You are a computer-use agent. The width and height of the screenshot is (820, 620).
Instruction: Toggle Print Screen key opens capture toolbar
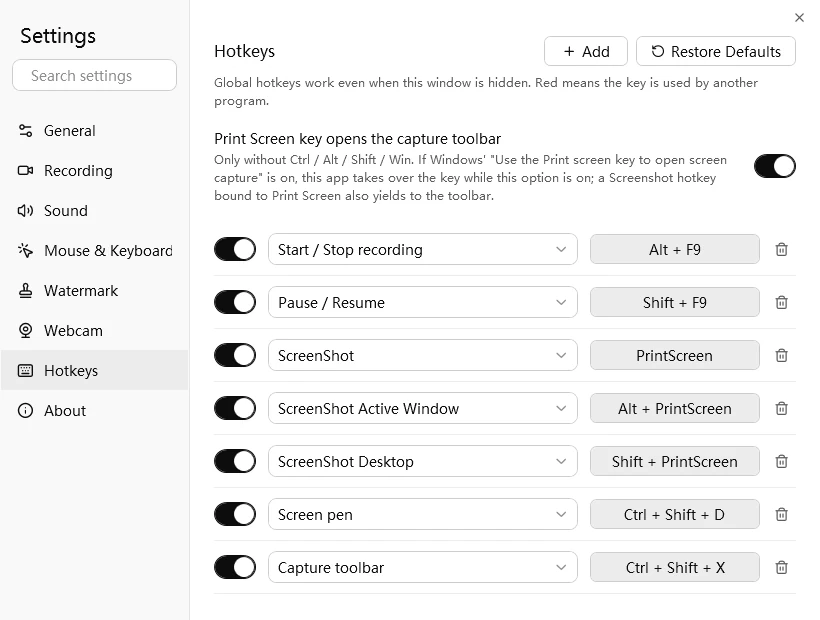[x=775, y=166]
